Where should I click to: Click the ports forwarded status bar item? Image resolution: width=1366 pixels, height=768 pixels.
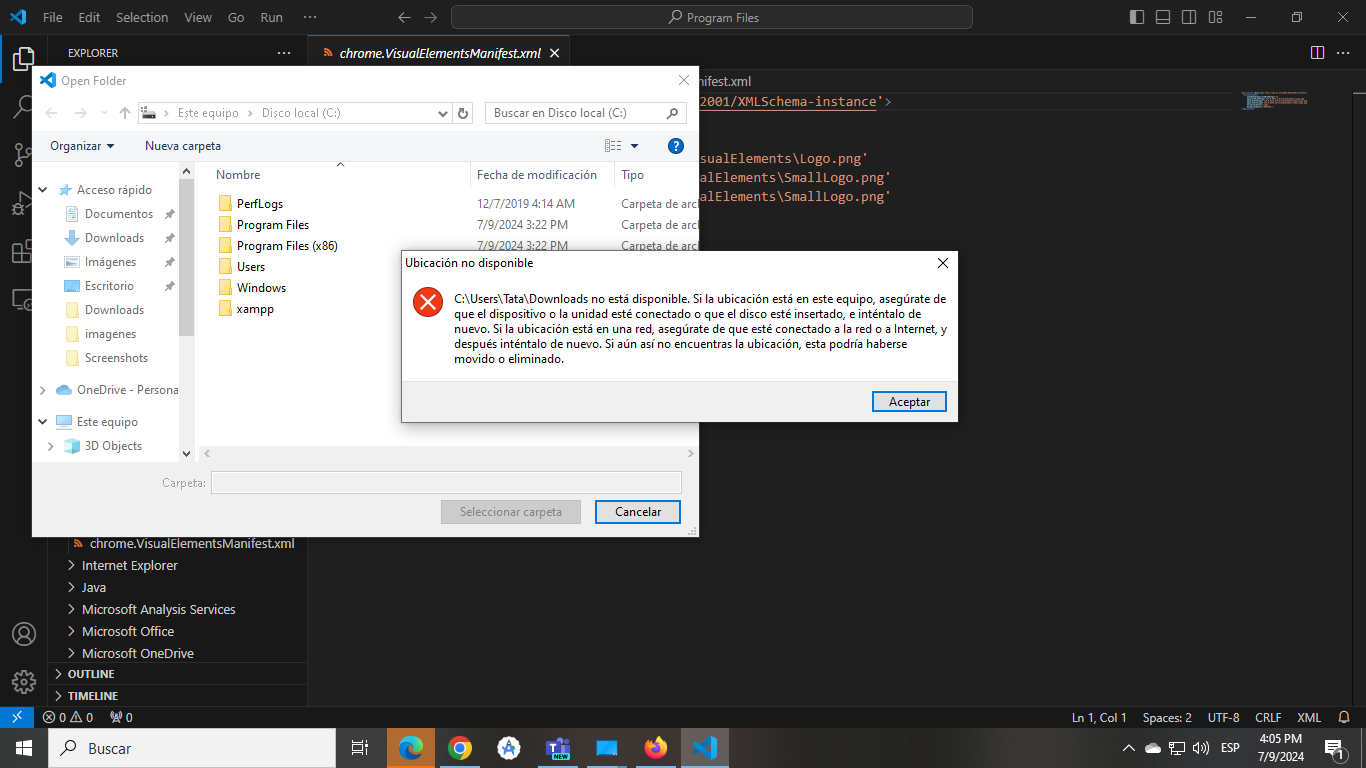coord(121,717)
